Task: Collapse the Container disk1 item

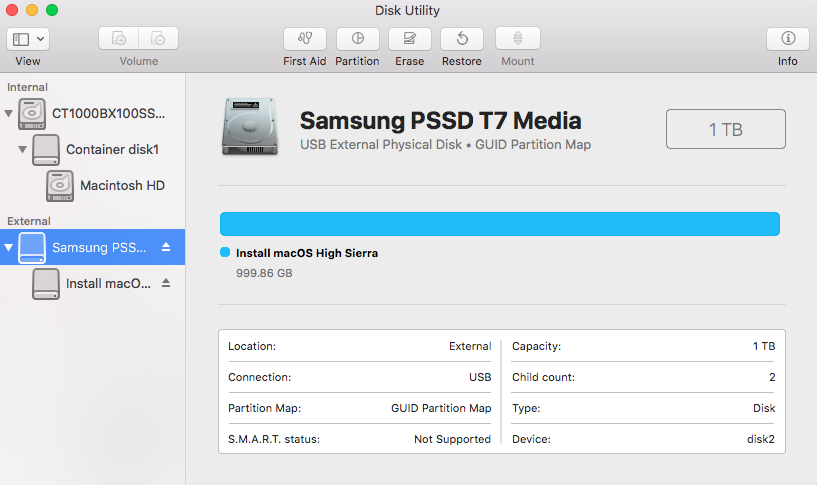Action: pos(23,149)
